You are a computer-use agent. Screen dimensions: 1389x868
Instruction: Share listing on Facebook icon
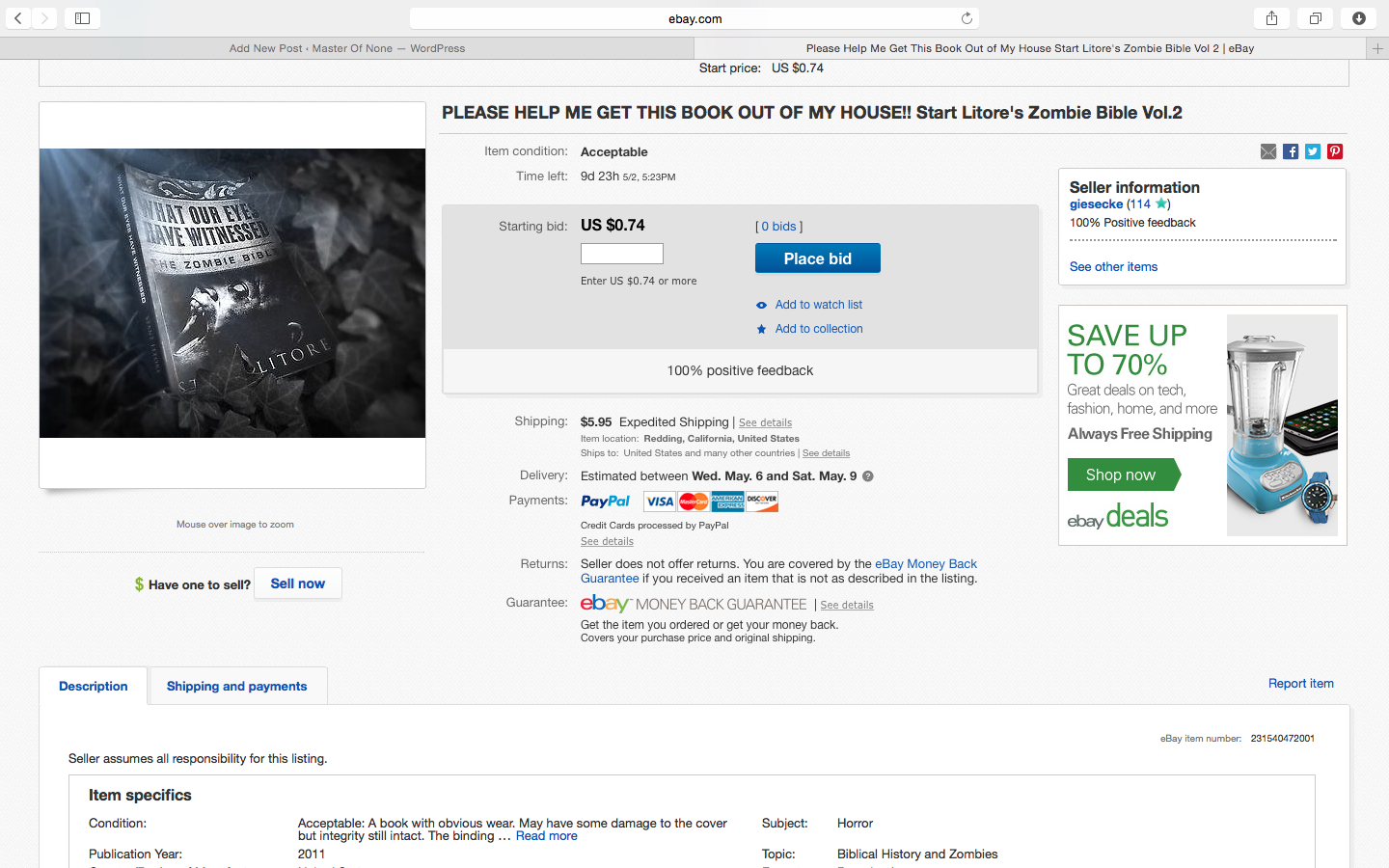1291,151
